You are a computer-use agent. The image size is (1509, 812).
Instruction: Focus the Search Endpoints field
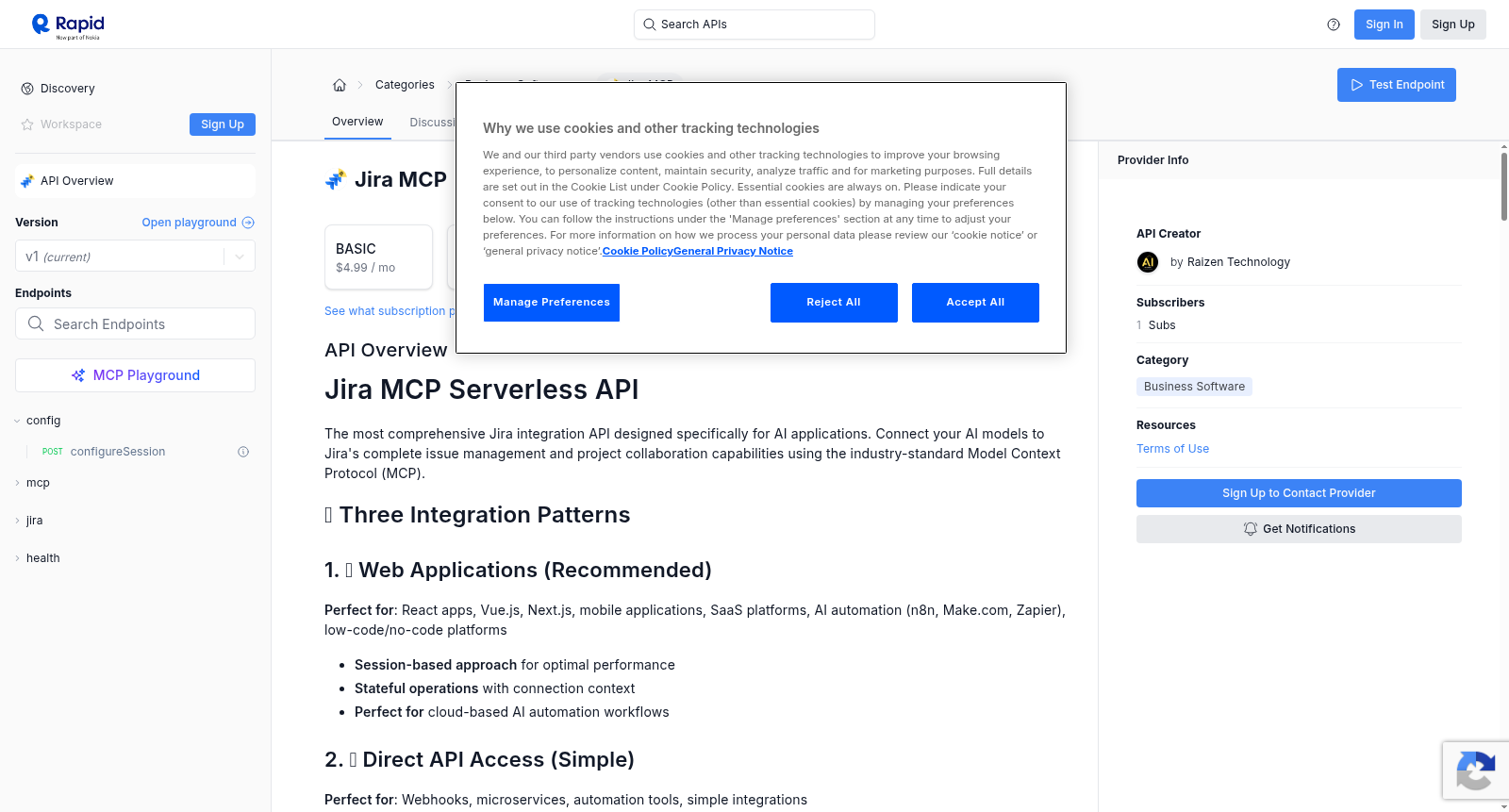(135, 323)
